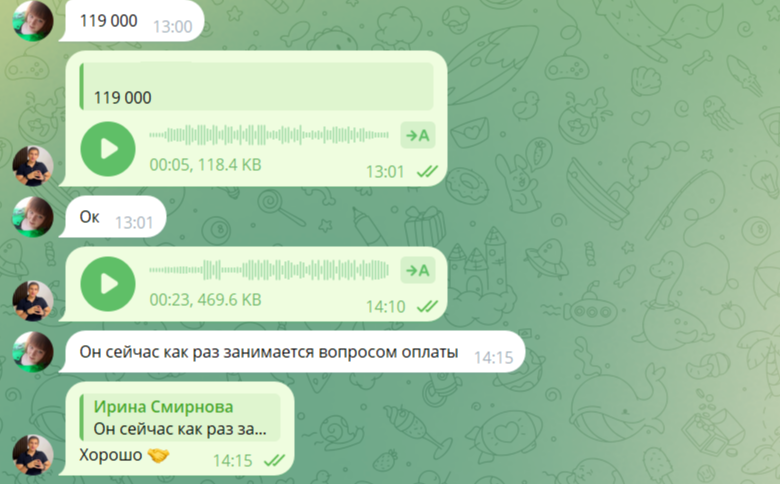The height and width of the screenshot is (484, 780).
Task: Open avatar beside the "Хорошо" reply
Action: click(x=33, y=455)
